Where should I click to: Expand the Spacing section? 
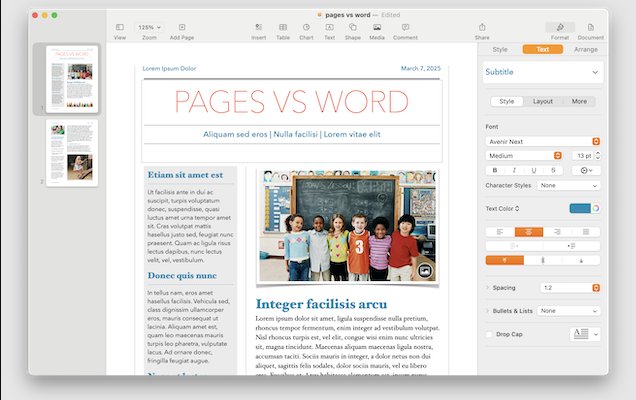point(488,288)
